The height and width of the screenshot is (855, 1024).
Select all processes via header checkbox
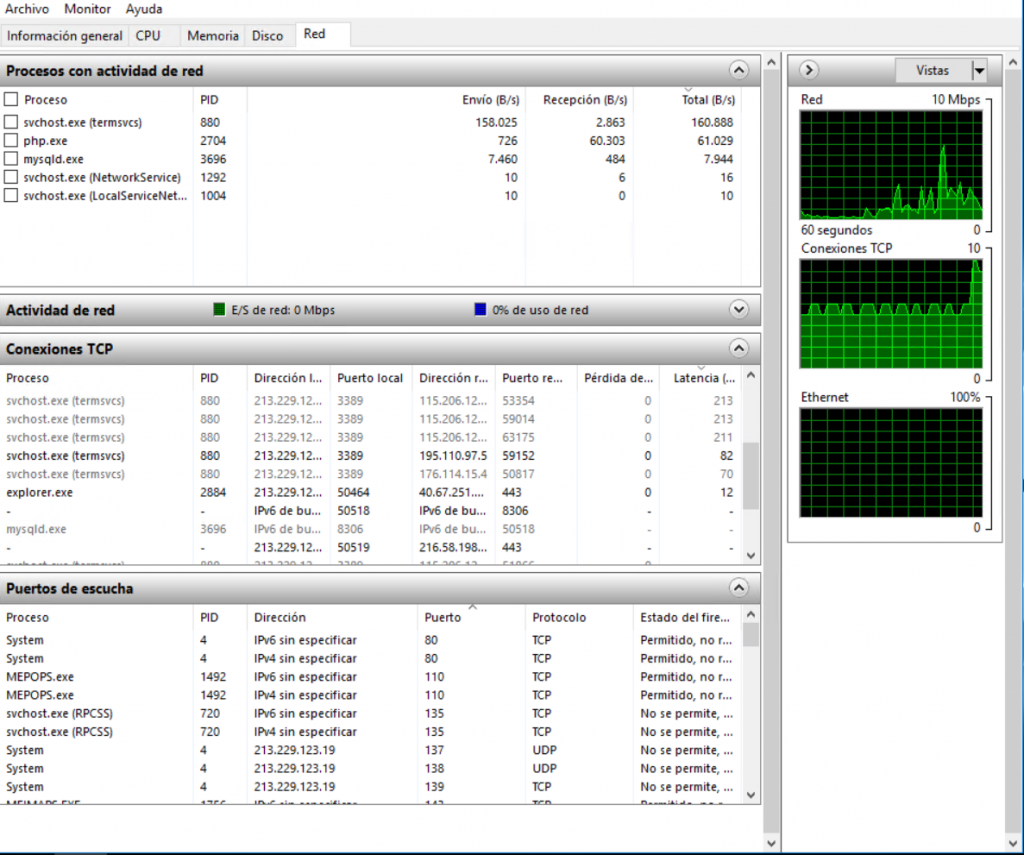point(11,100)
